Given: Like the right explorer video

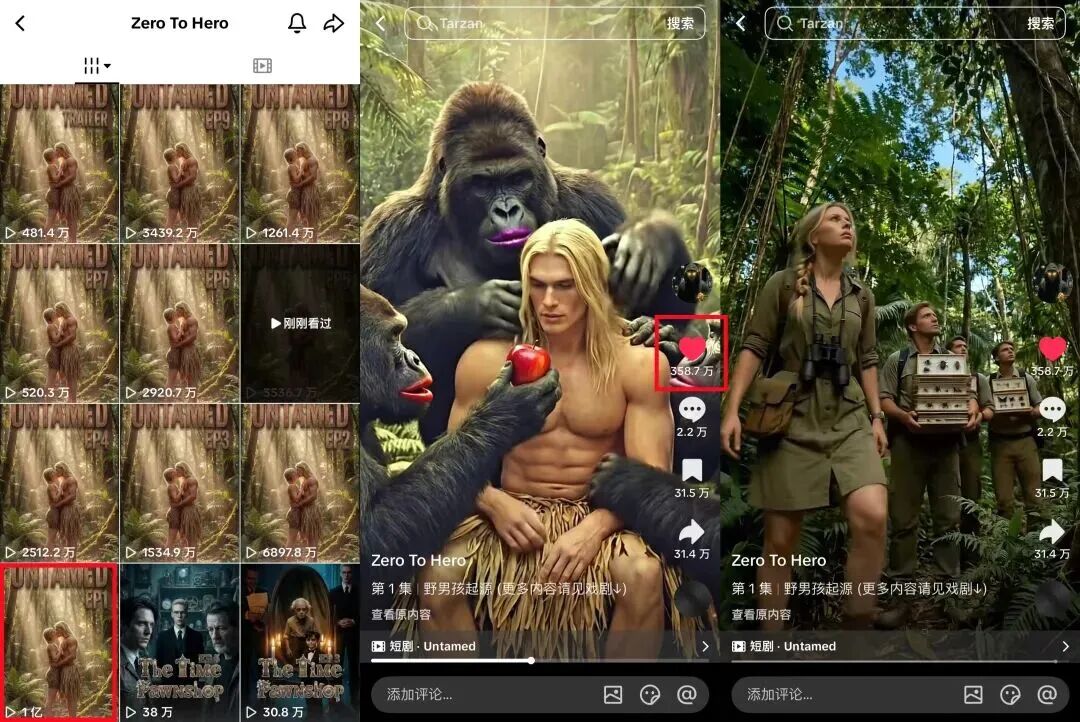Looking at the screenshot, I should point(1052,349).
